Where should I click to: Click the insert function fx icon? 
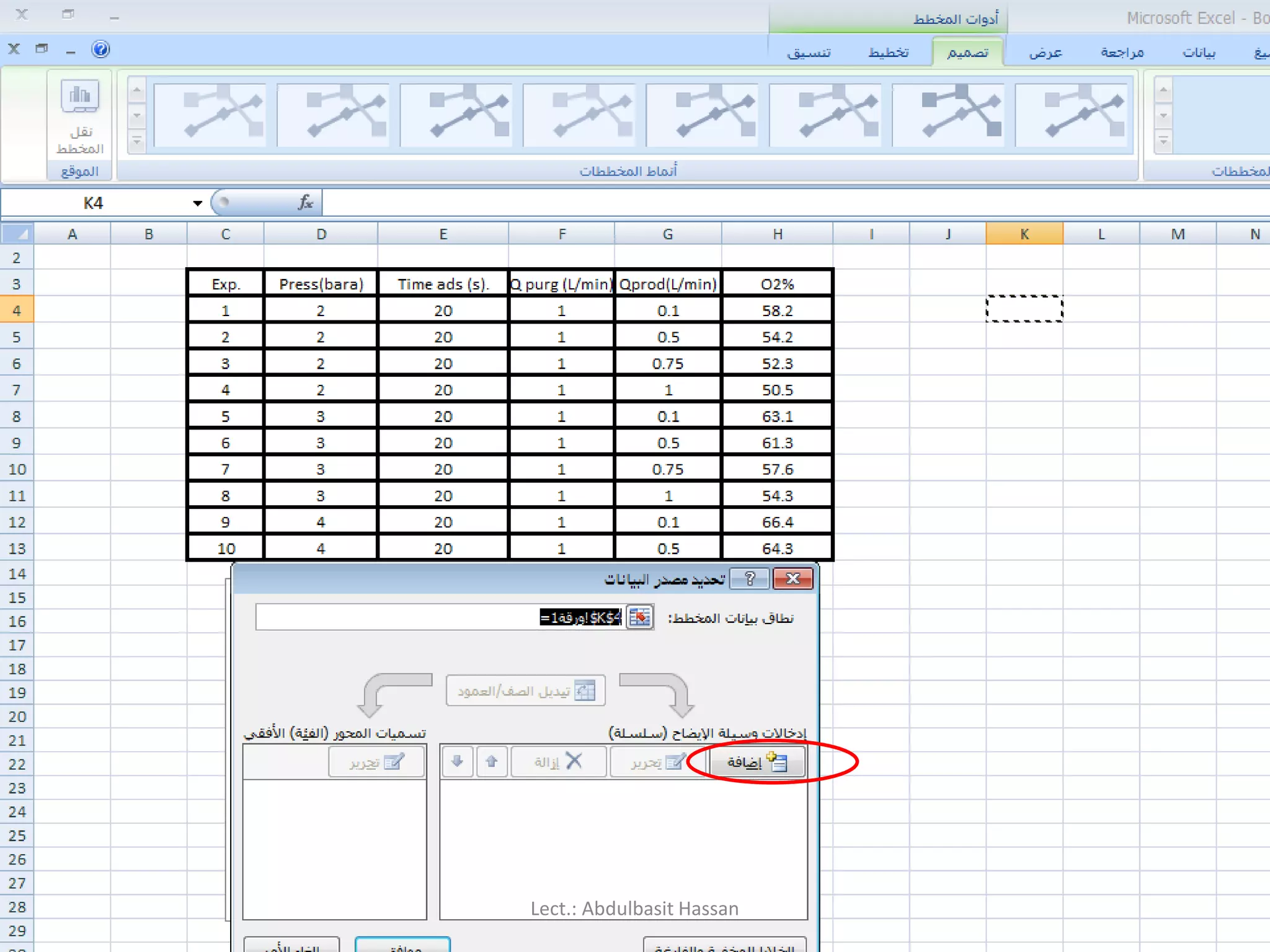click(x=305, y=202)
